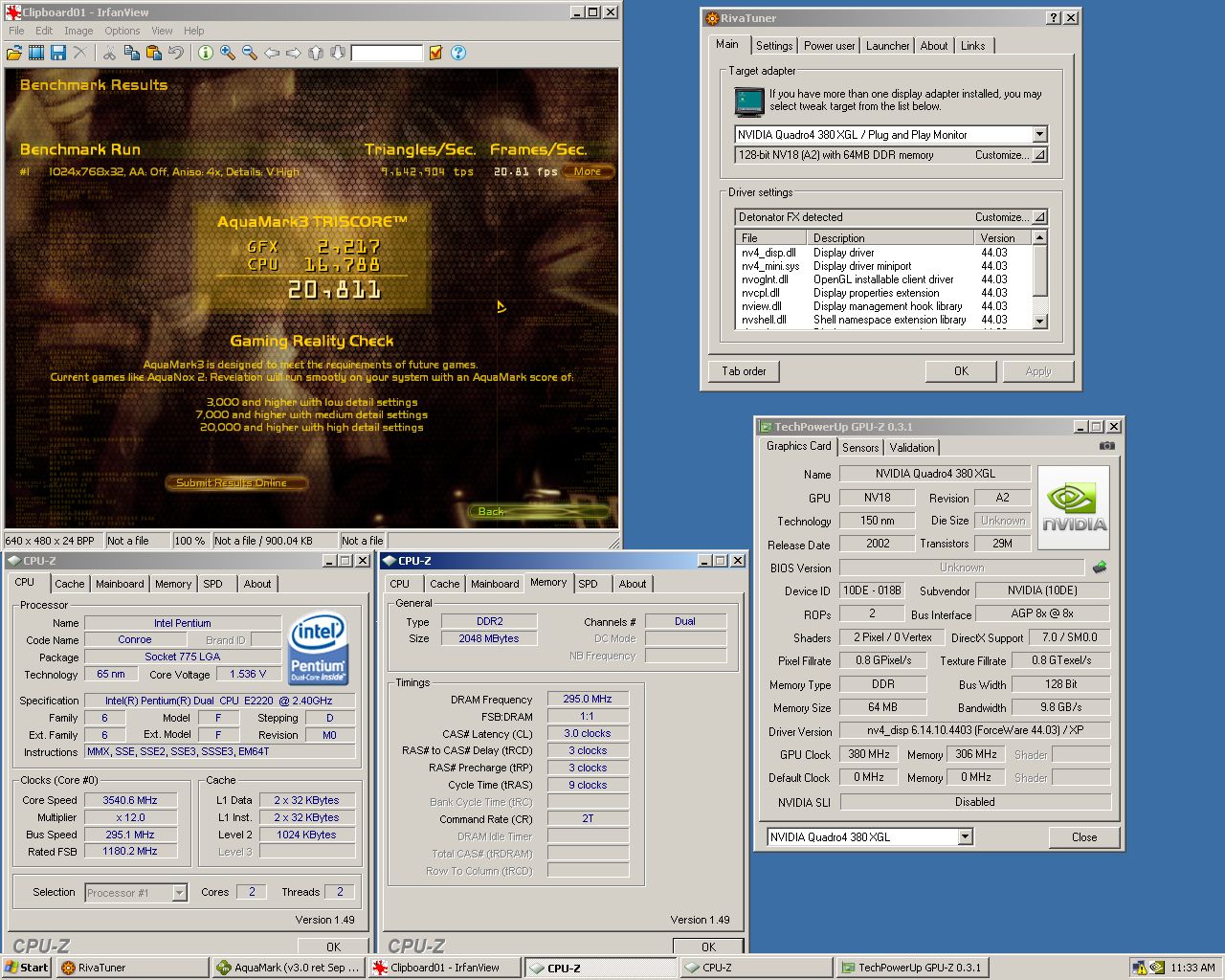Image resolution: width=1225 pixels, height=980 pixels.
Task: Click the RivaTuner taskbar button
Action: point(132,968)
